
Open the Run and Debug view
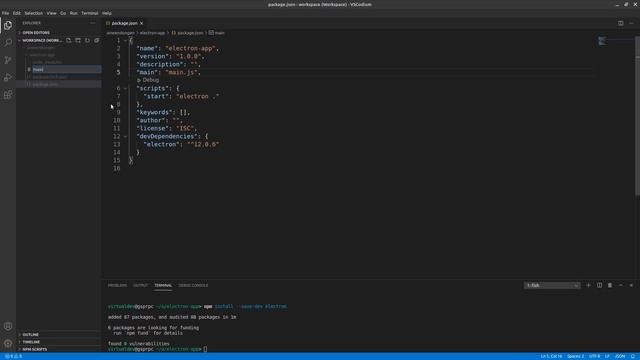(x=8, y=78)
